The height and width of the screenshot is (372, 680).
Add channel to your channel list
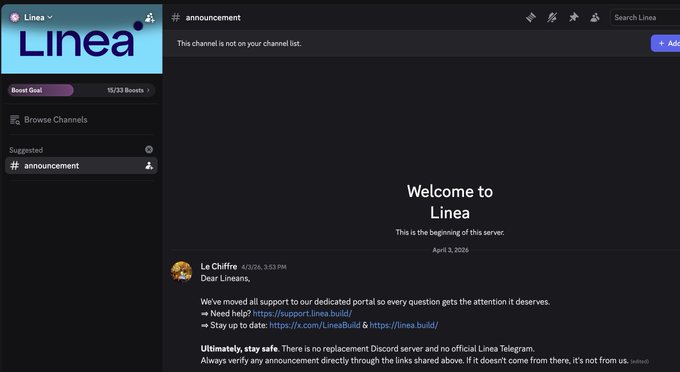pyautogui.click(x=665, y=43)
